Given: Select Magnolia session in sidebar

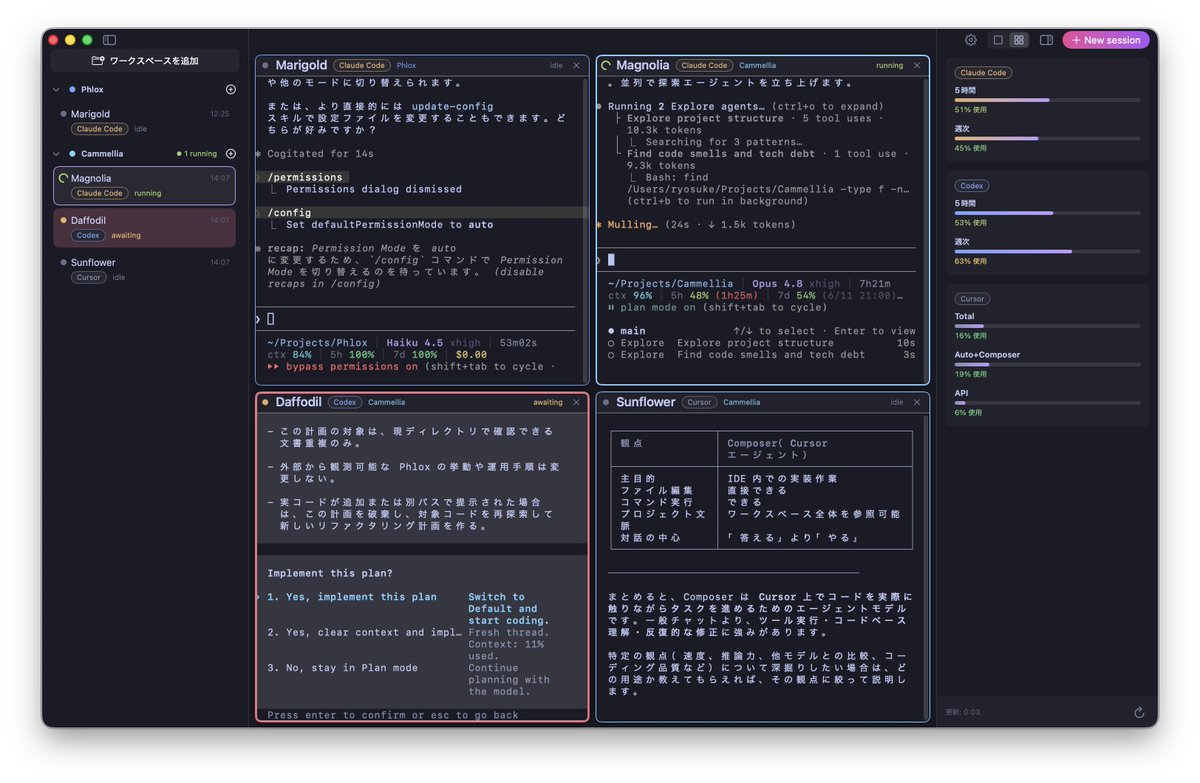Looking at the screenshot, I should point(145,185).
